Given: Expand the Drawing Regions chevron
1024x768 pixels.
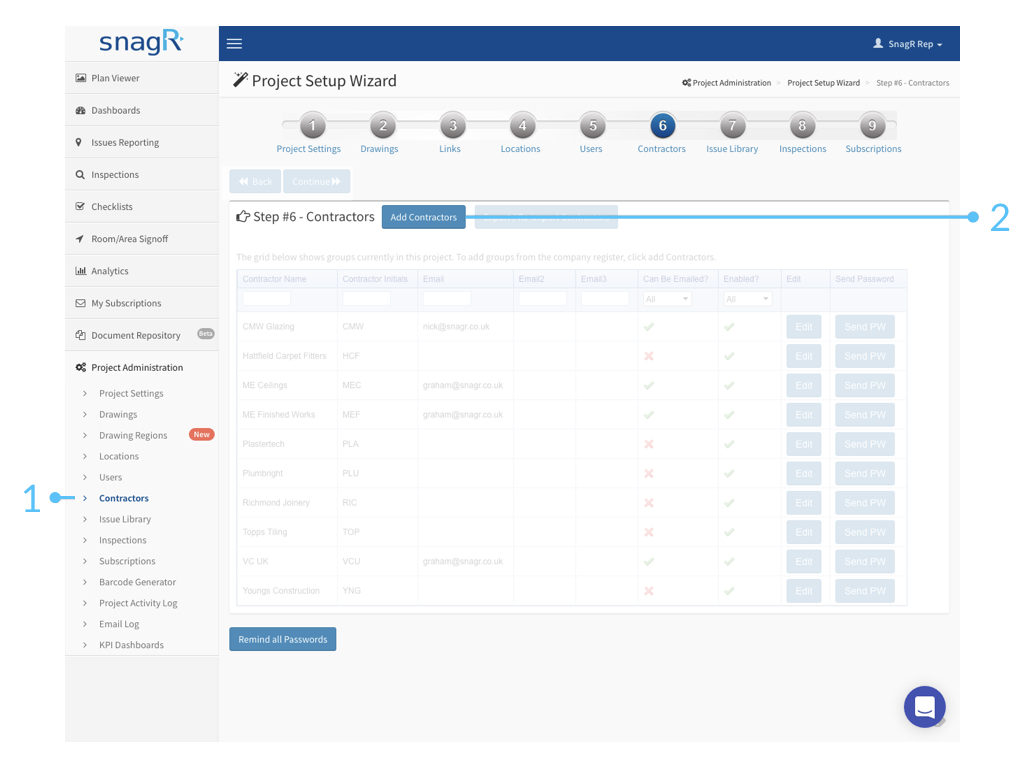Looking at the screenshot, I should [85, 435].
